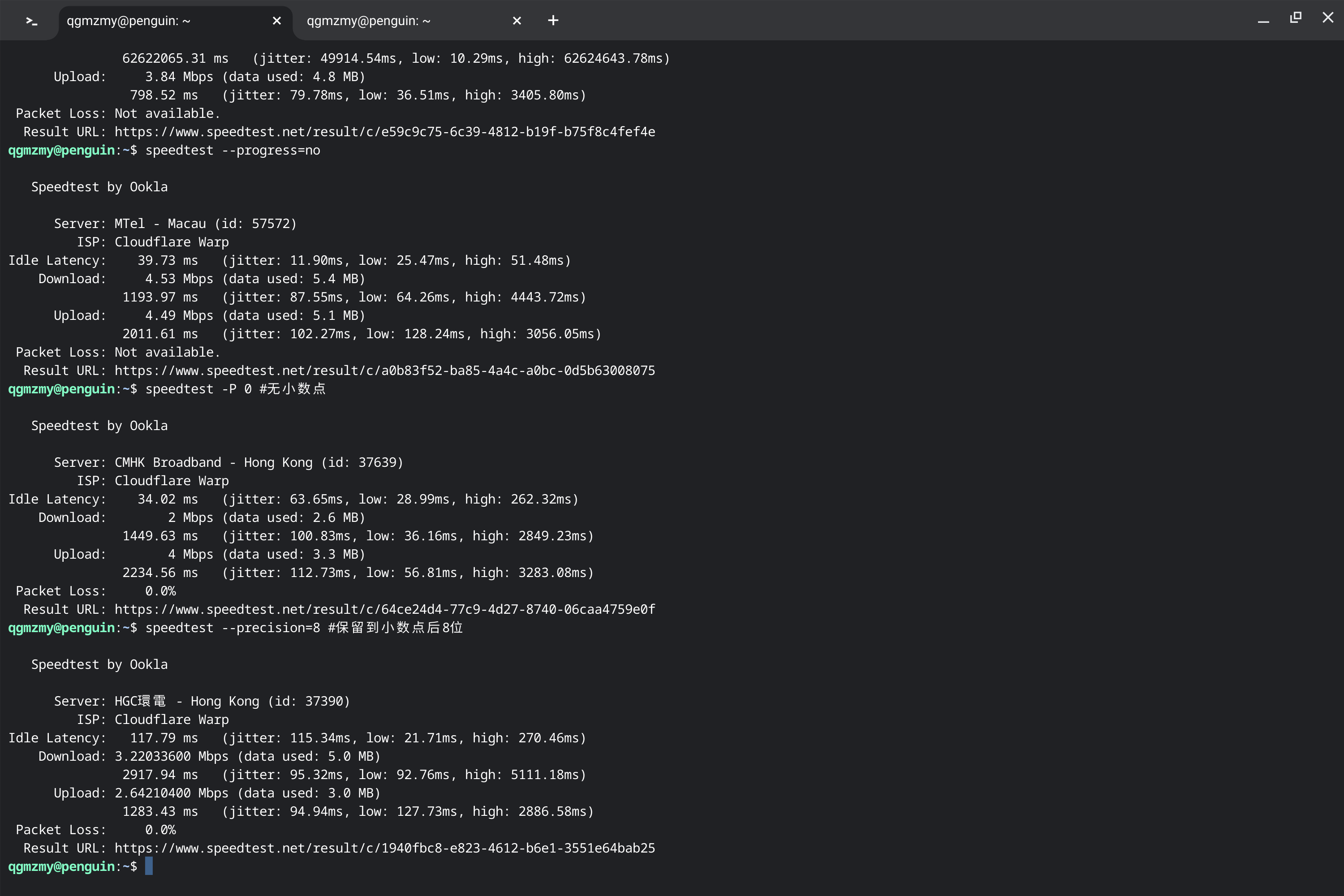1344x896 pixels.
Task: Click latency value '1283.43 ms'
Action: click(160, 811)
